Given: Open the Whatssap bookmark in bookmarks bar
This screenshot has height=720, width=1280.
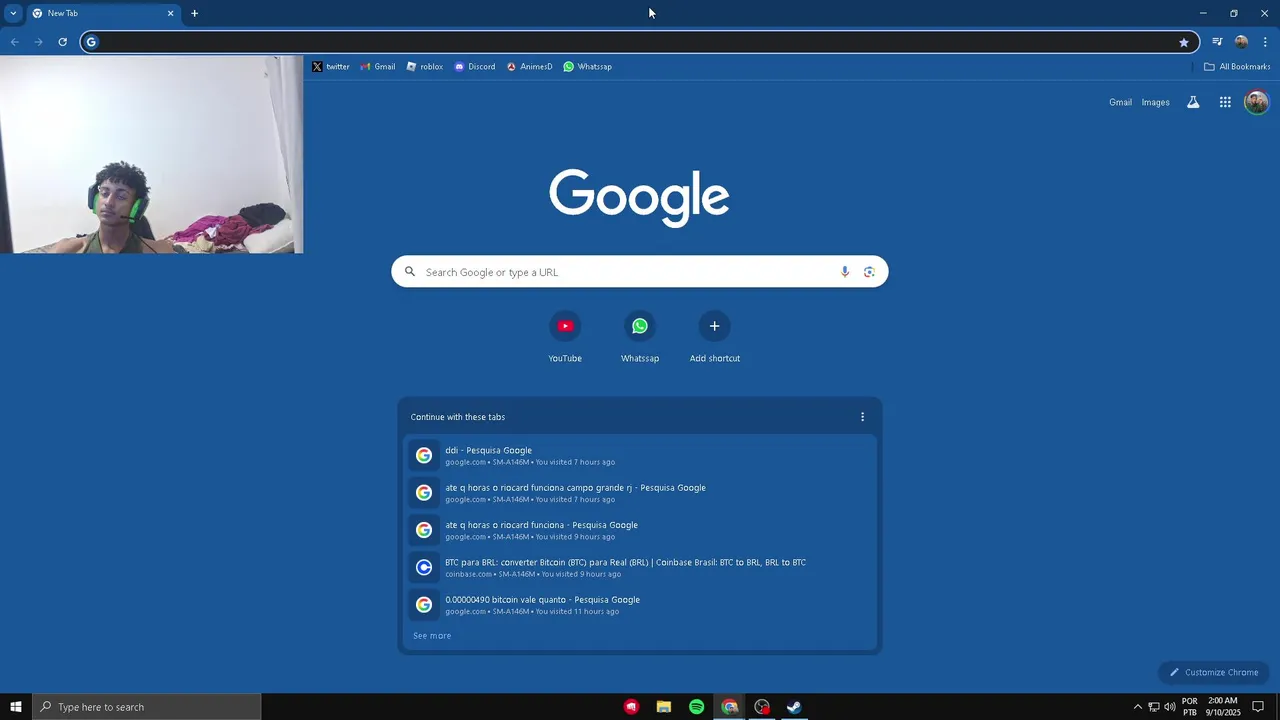Looking at the screenshot, I should (588, 67).
